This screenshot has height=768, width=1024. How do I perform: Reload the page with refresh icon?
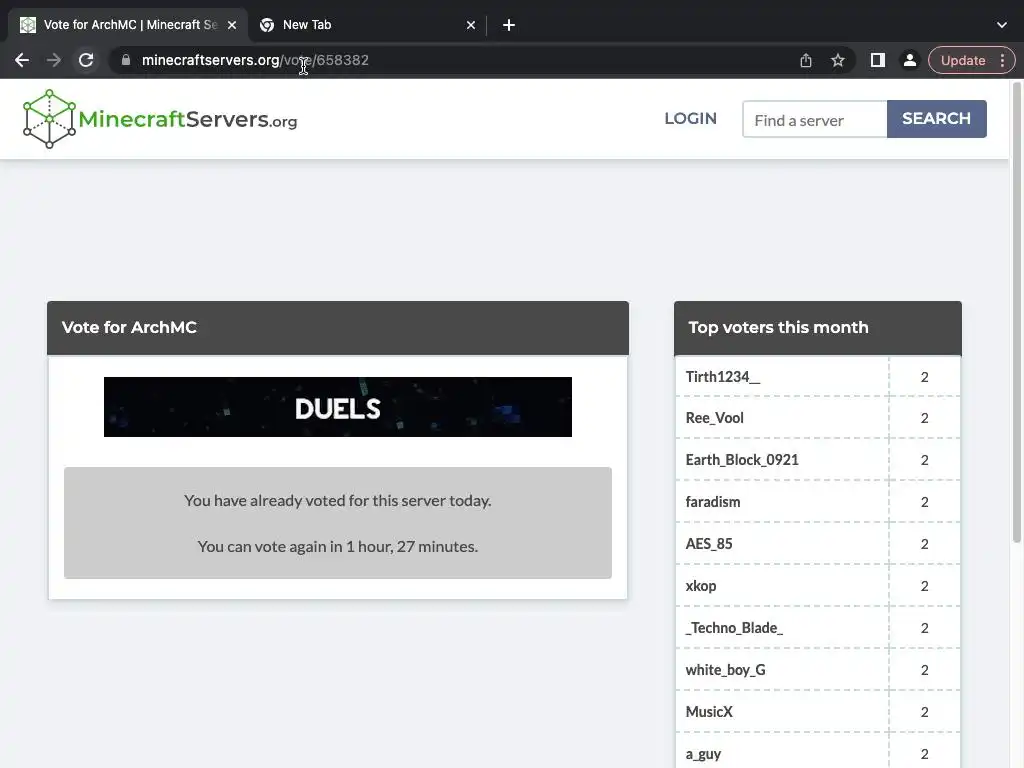[x=86, y=60]
